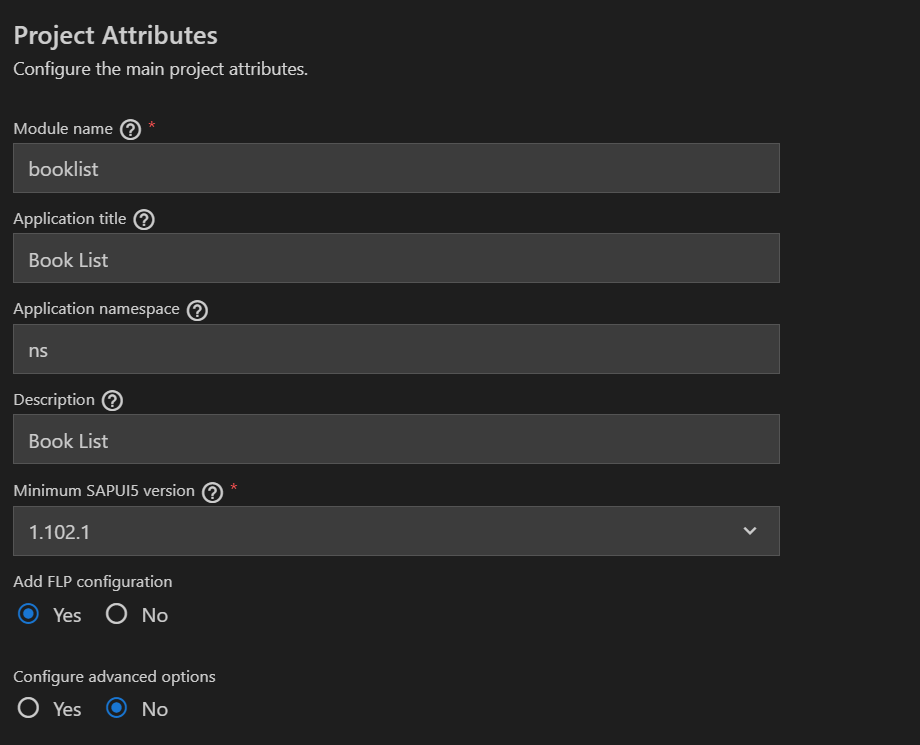Expand the Minimum SAPUI5 version dropdown chevron

point(750,531)
